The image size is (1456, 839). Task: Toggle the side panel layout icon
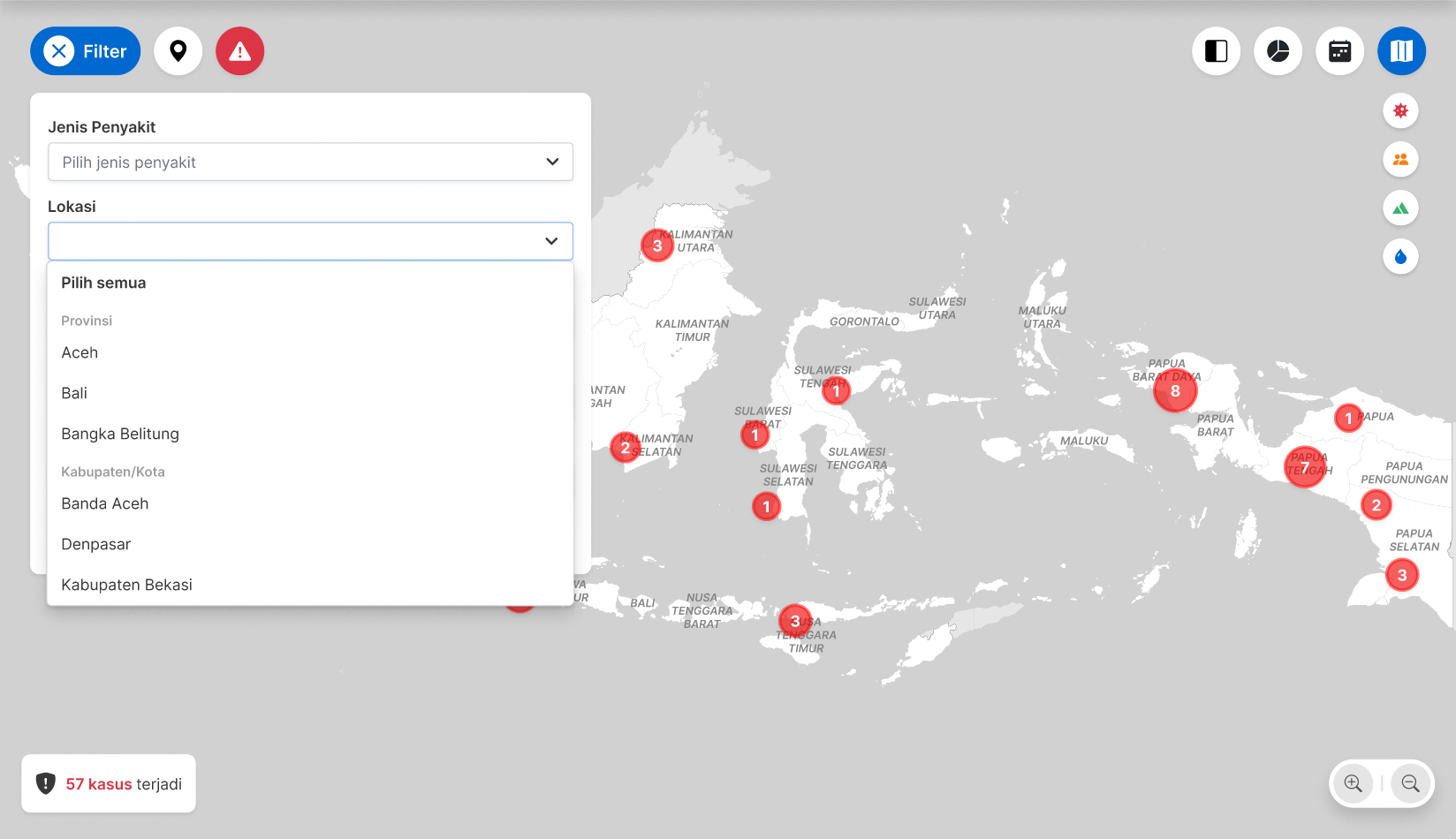1216,51
